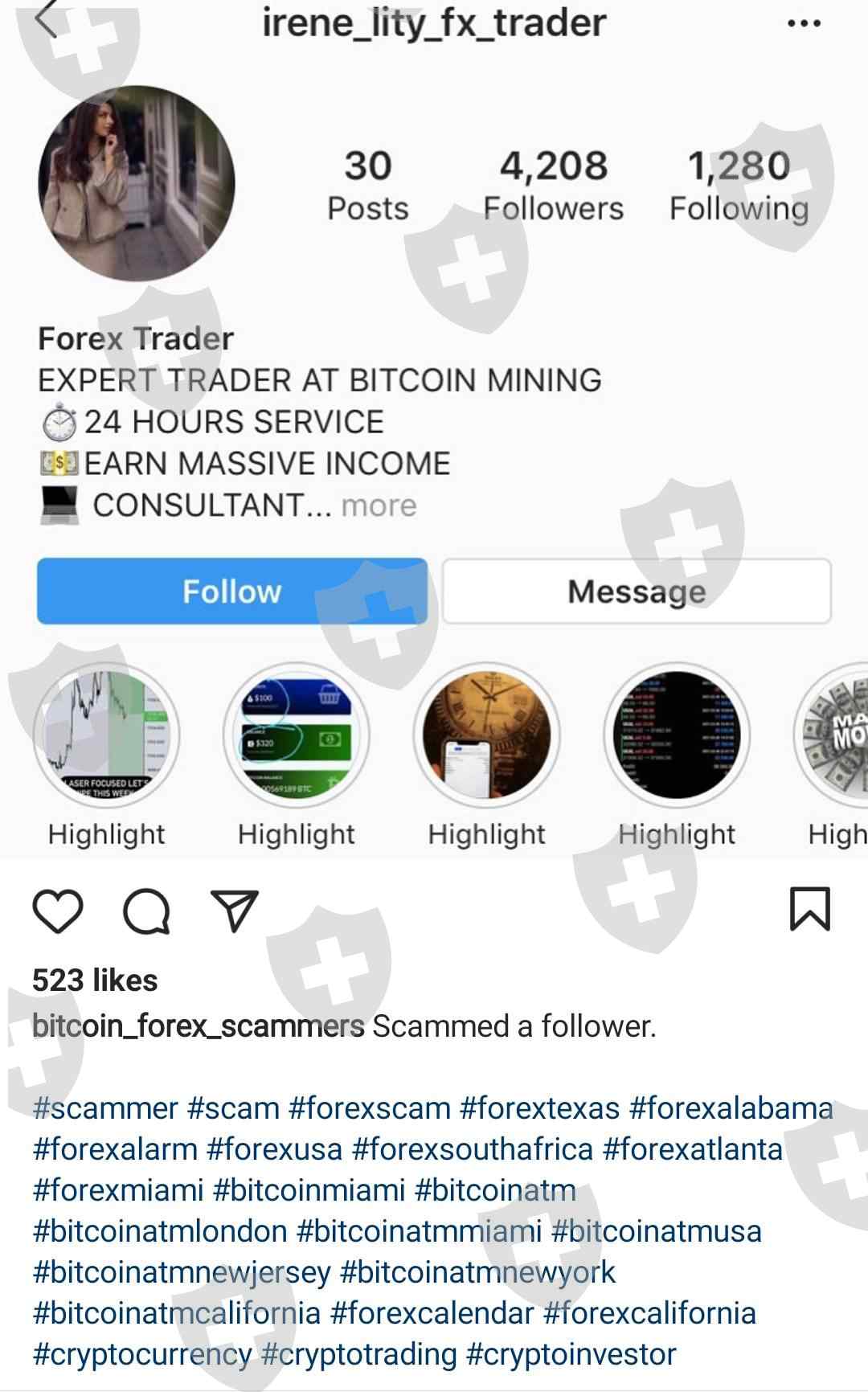868x1392 pixels.
Task: Open the green balance screens highlight
Action: [297, 735]
